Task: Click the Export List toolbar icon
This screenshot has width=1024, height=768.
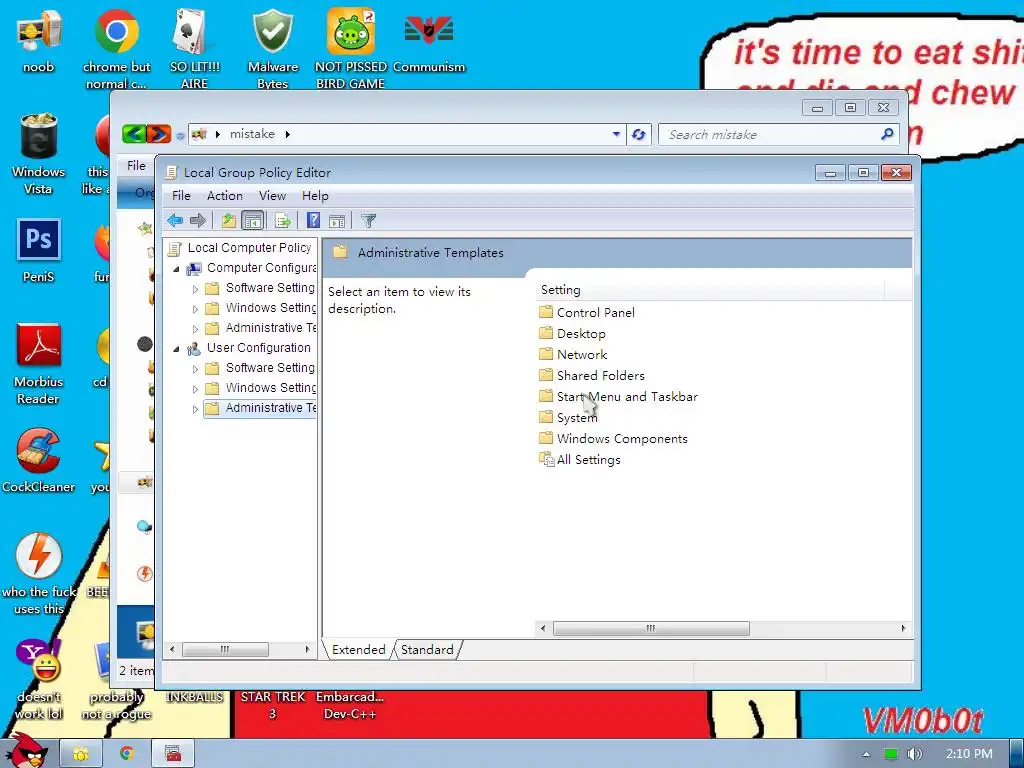Action: point(282,221)
